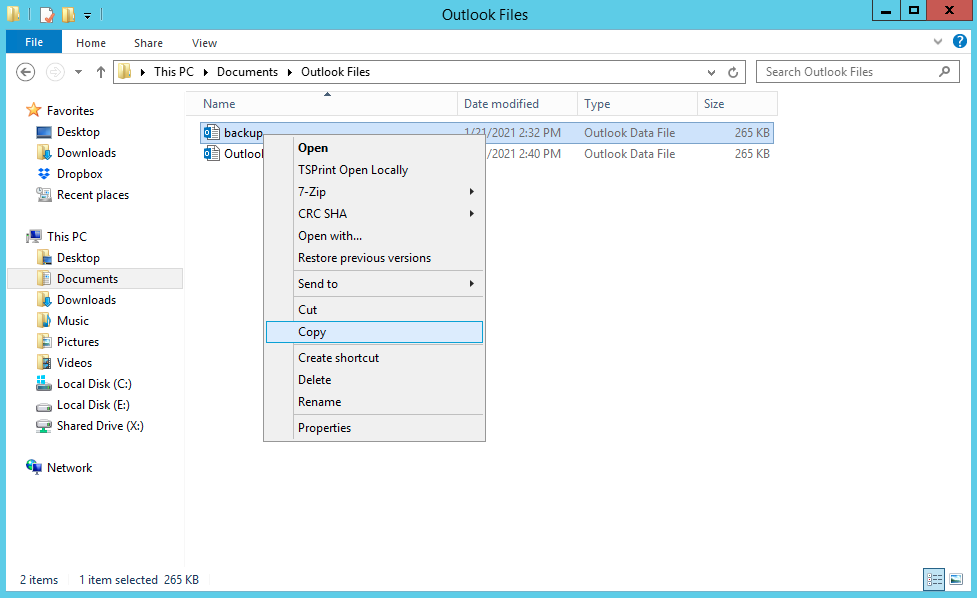Switch to large icons view button

[956, 579]
